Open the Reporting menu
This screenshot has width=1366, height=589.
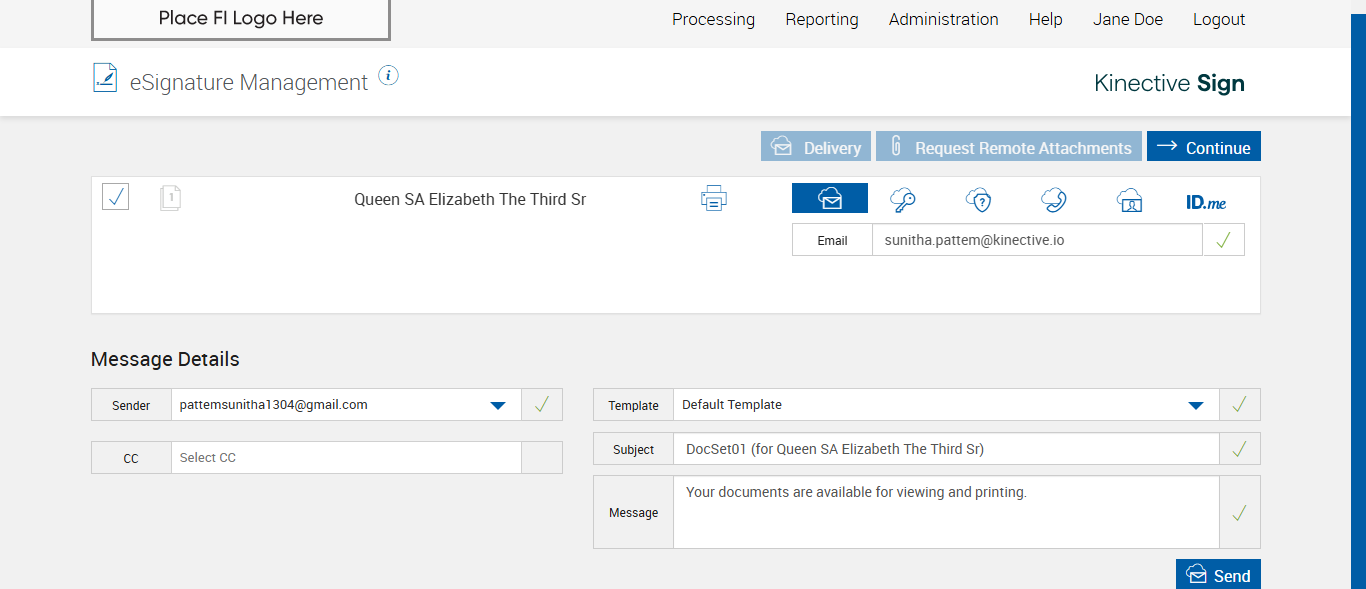[x=822, y=19]
